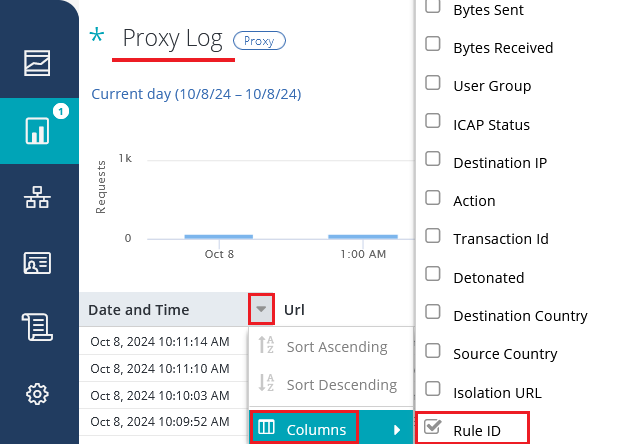644x444 pixels.
Task: Click the Oct 8 chart bar
Action: 218,237
